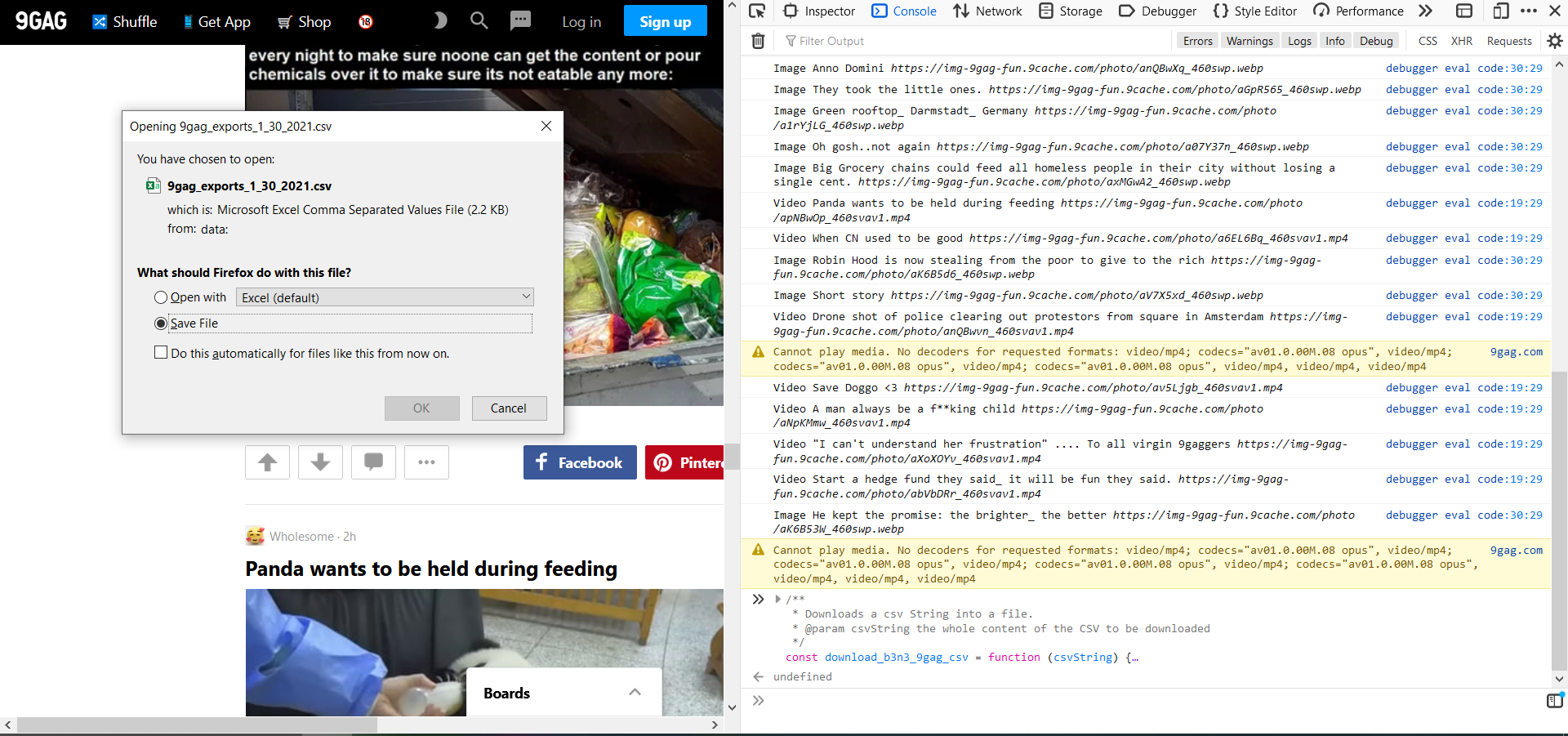The height and width of the screenshot is (736, 1568).
Task: Click the Log in link
Action: (581, 22)
